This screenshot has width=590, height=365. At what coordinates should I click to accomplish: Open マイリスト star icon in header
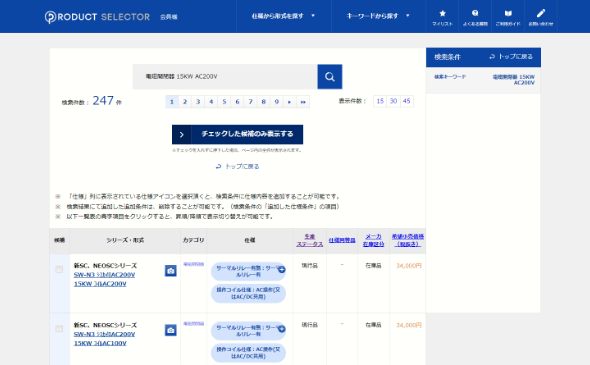pyautogui.click(x=442, y=17)
